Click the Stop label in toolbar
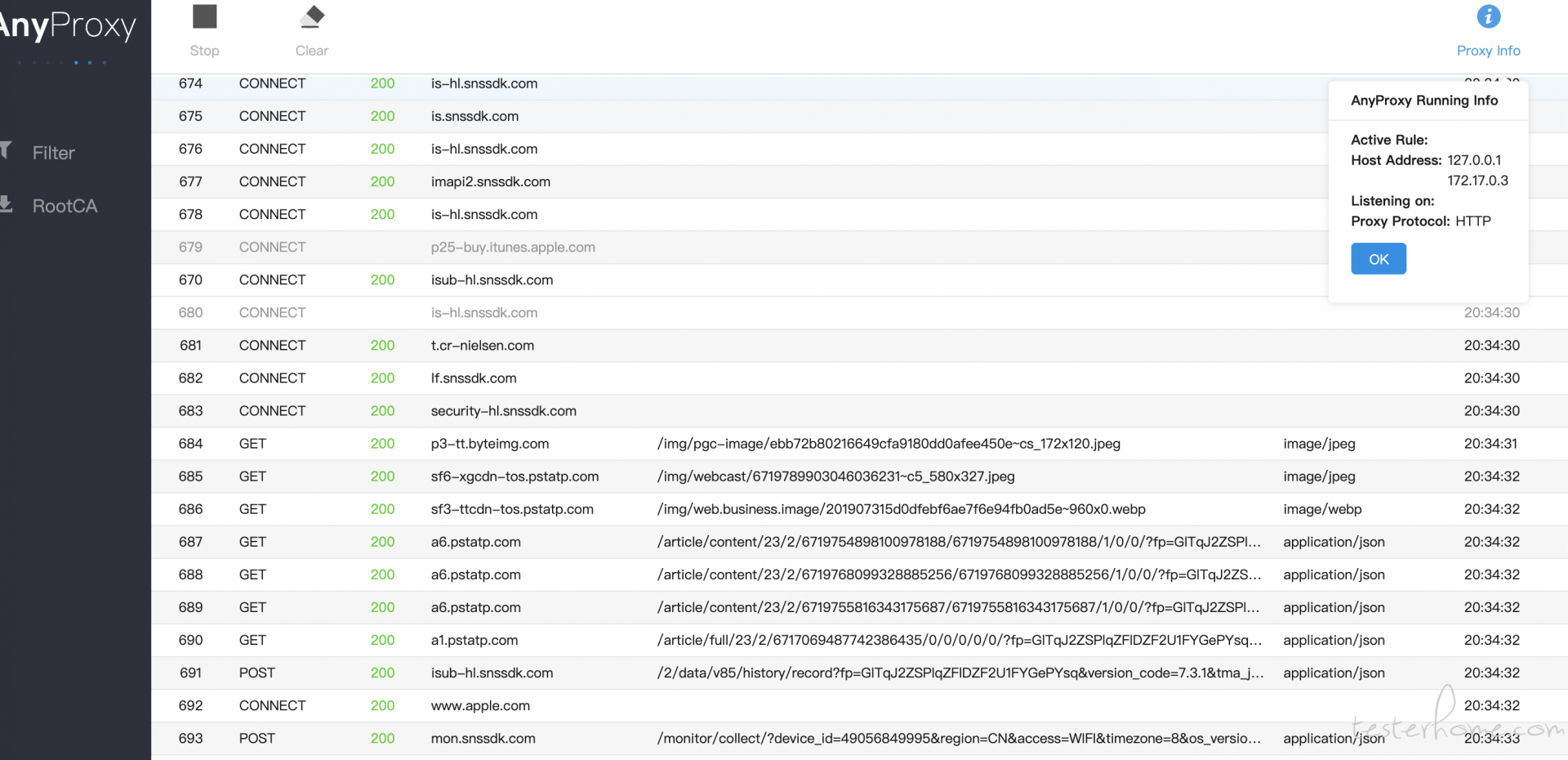The image size is (1568, 760). (204, 51)
